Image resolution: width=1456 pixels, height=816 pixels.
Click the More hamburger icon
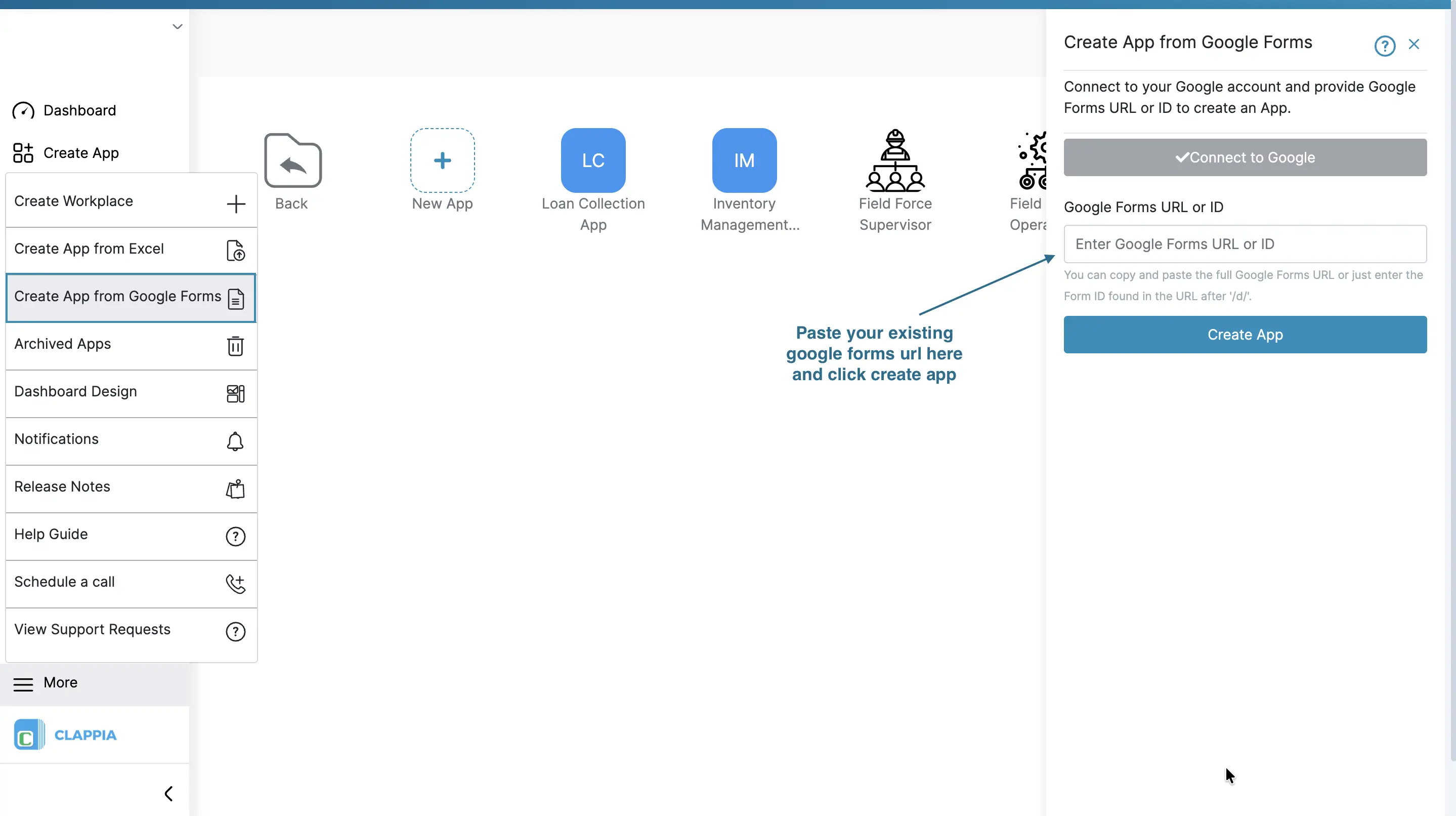click(23, 684)
